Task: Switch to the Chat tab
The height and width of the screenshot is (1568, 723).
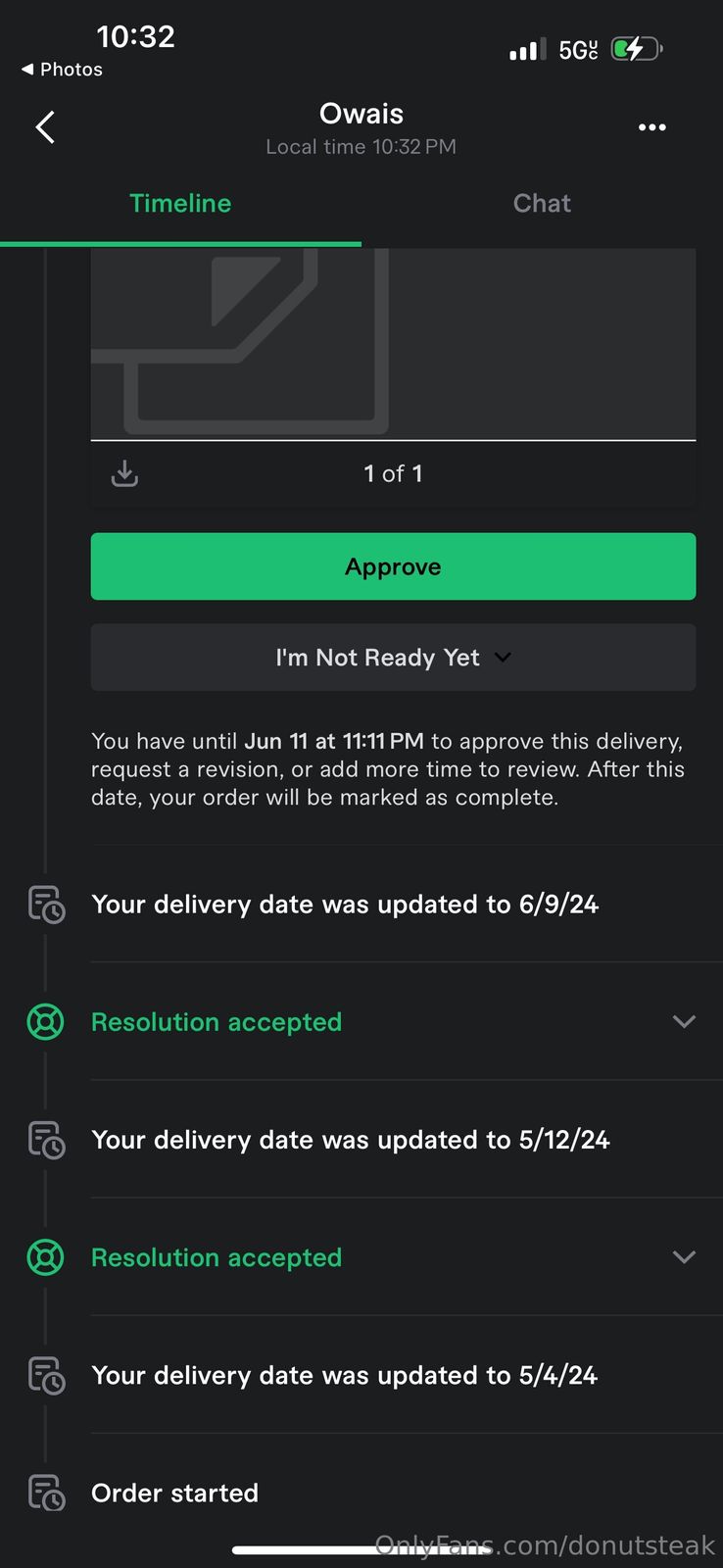Action: [x=542, y=204]
